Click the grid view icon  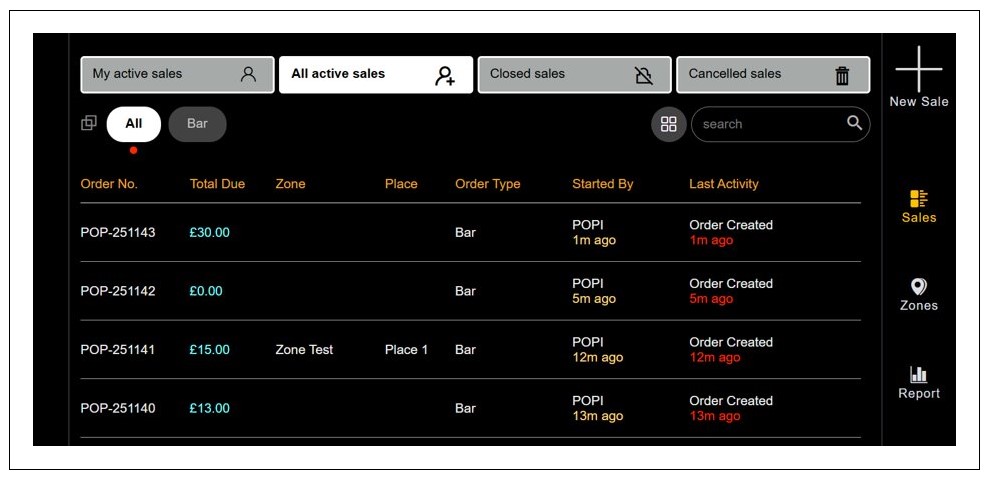coord(669,124)
